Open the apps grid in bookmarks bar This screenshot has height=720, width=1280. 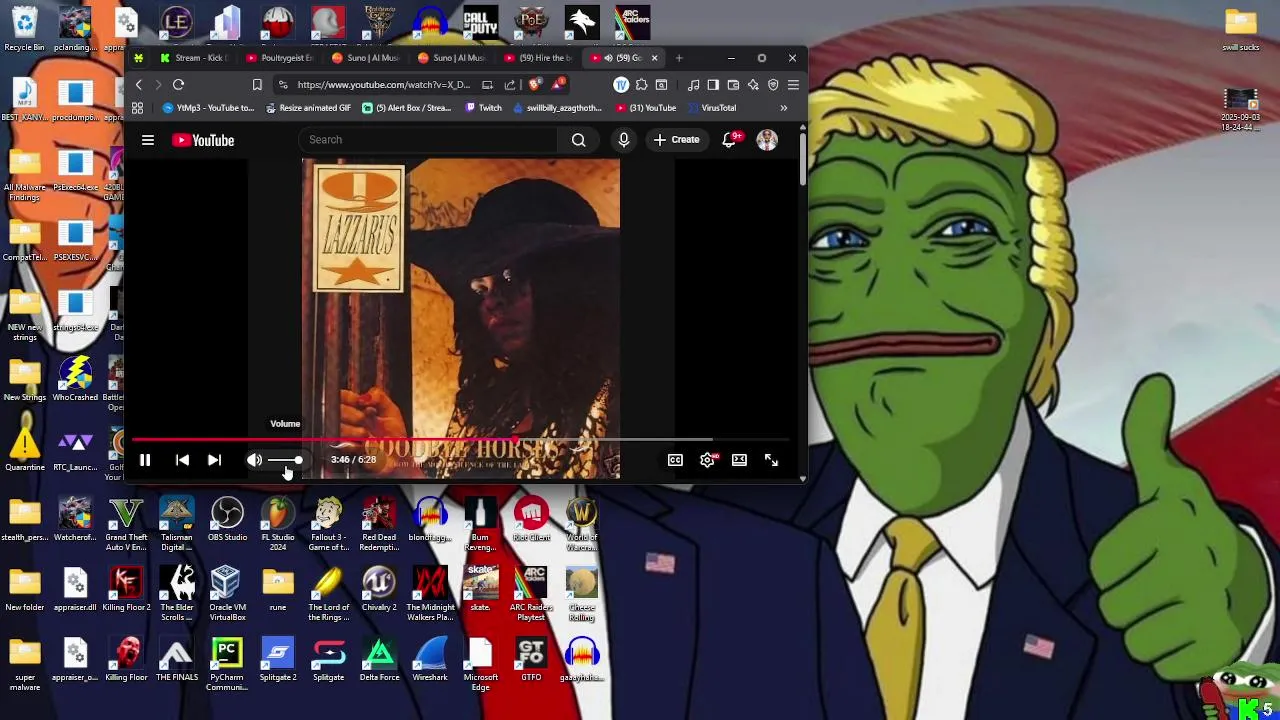coord(137,108)
